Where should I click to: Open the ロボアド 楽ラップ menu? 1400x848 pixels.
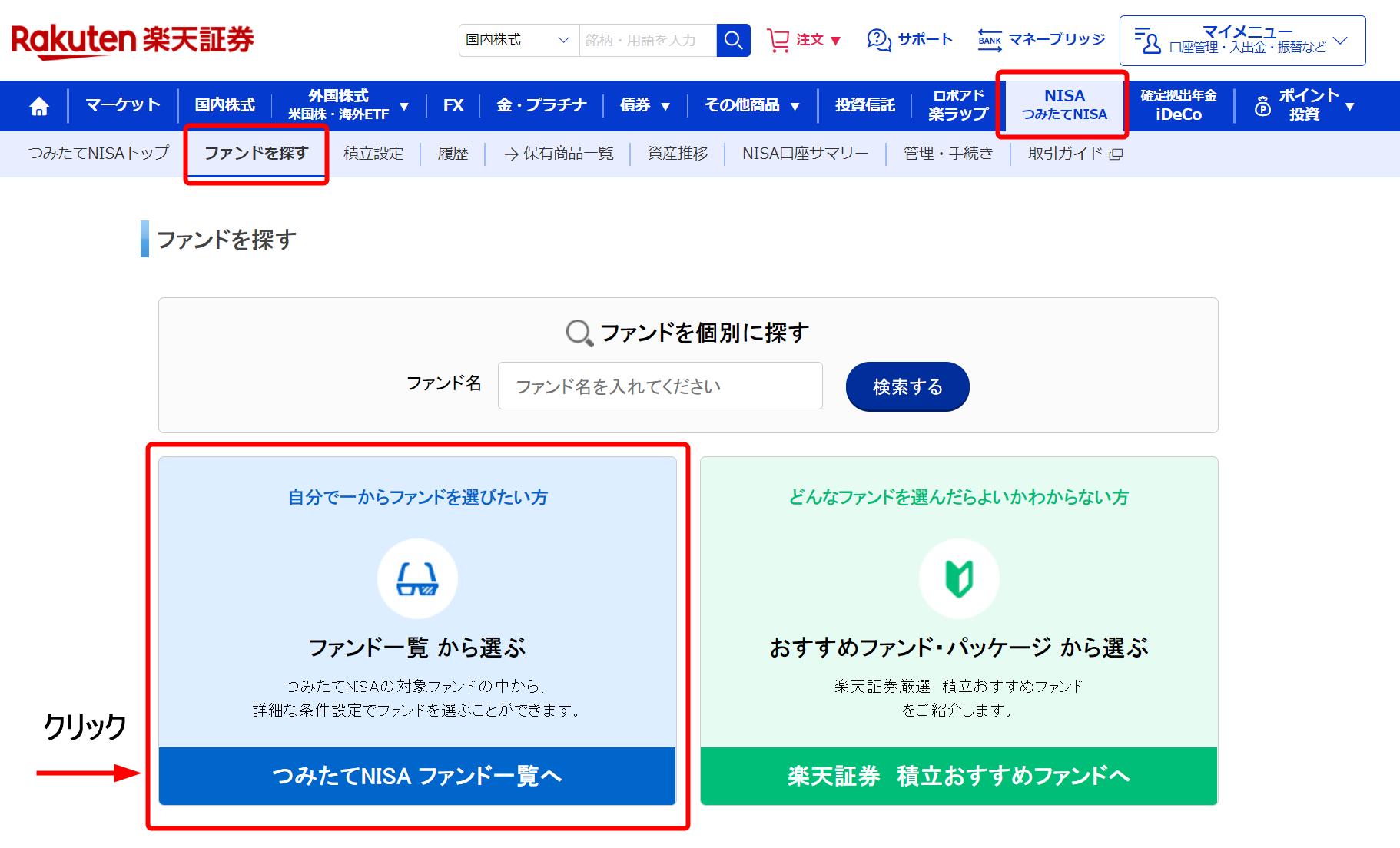[958, 105]
